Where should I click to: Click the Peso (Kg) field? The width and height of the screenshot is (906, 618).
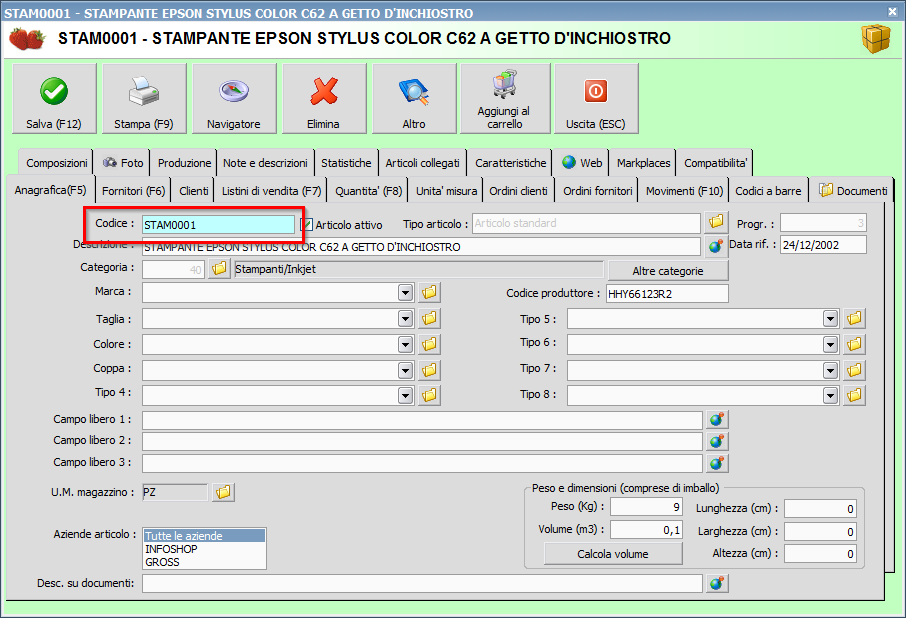(646, 507)
